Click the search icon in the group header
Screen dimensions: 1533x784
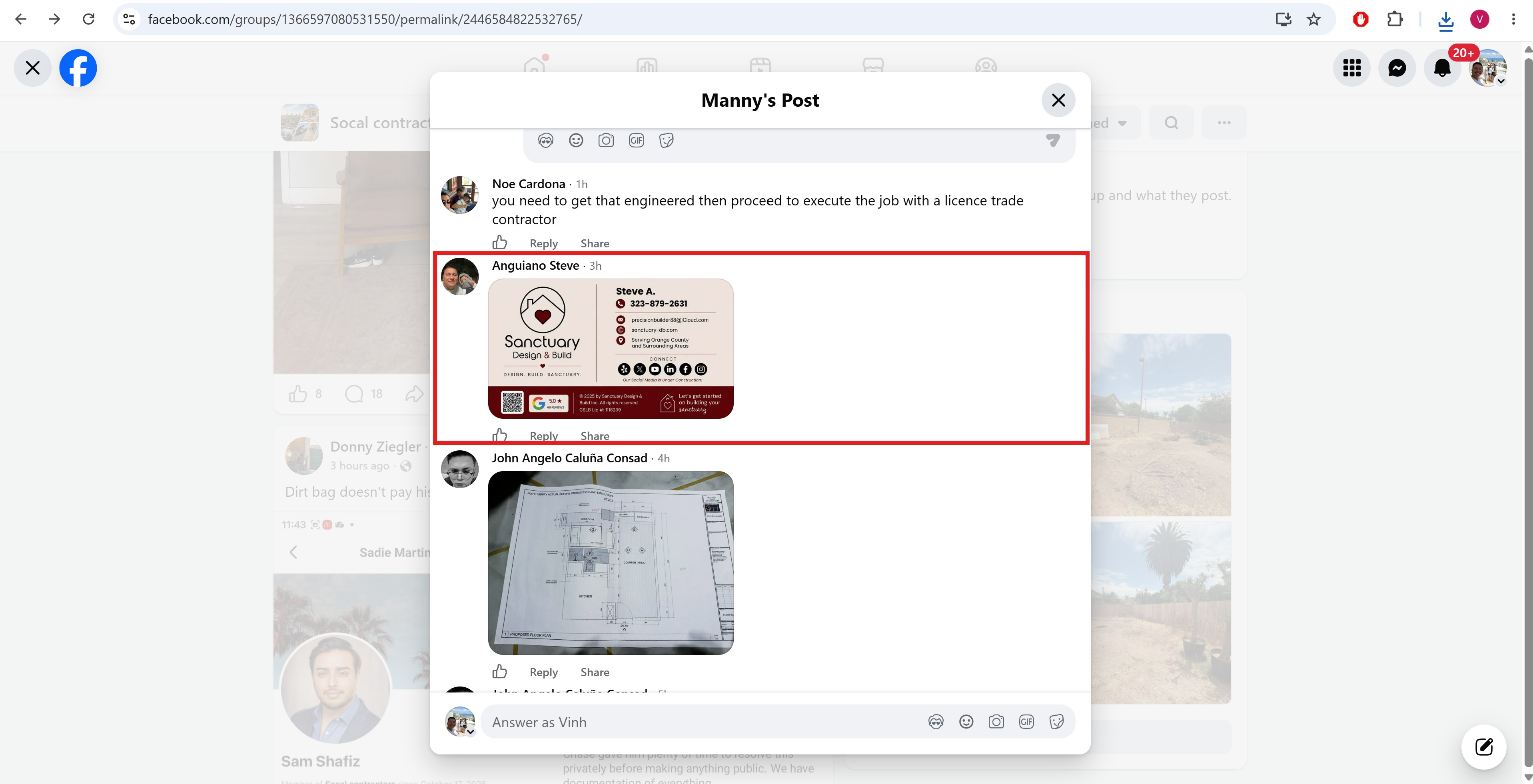[x=1171, y=123]
